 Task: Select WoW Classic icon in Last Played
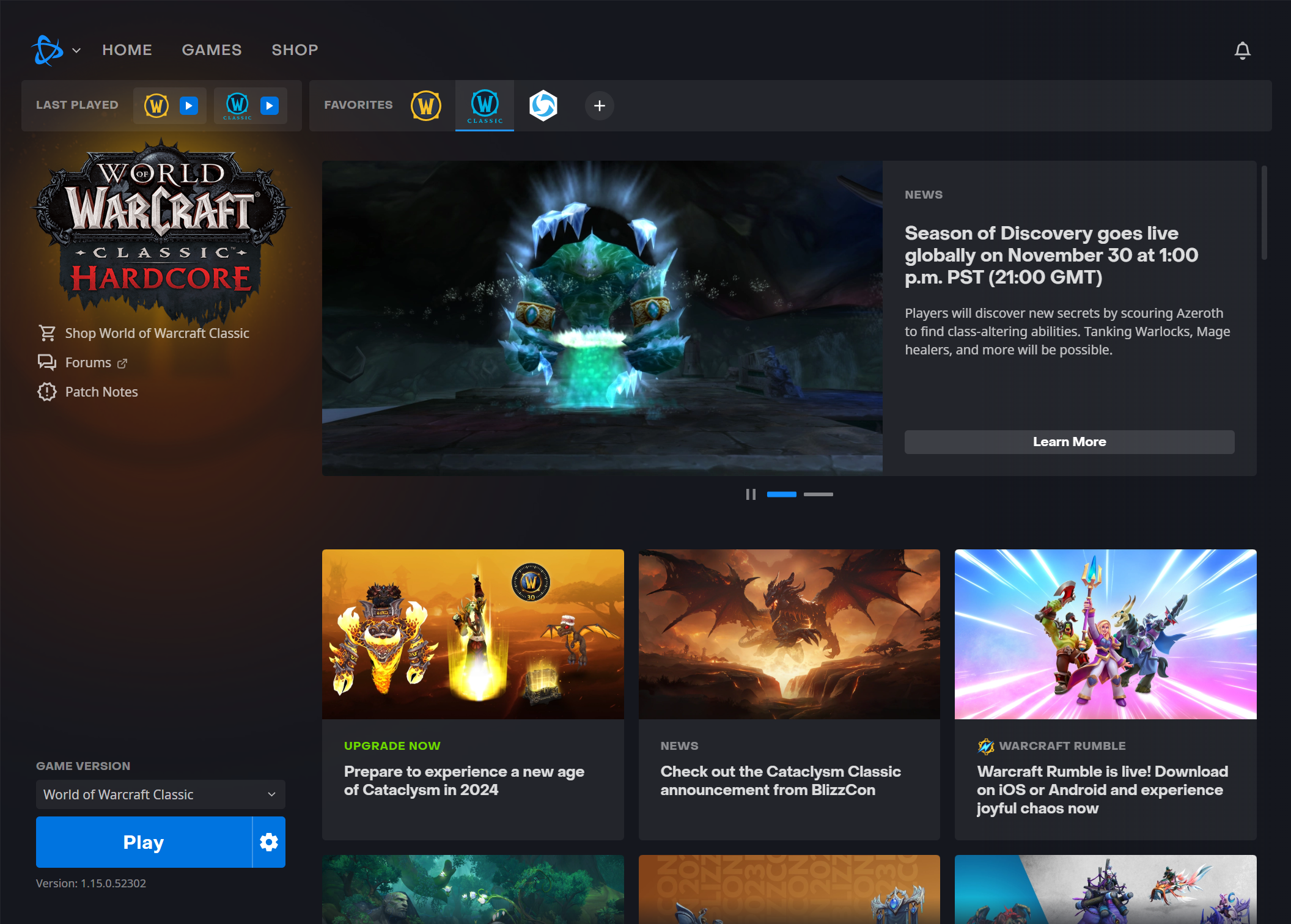tap(237, 106)
